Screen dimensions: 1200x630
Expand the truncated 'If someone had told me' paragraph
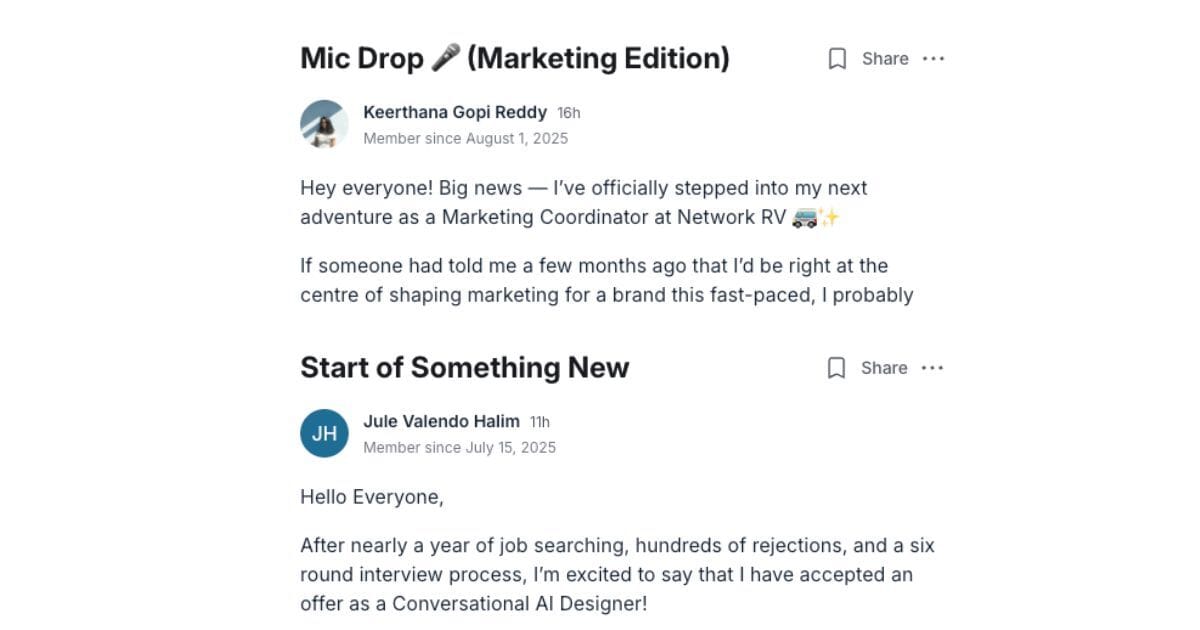[606, 280]
